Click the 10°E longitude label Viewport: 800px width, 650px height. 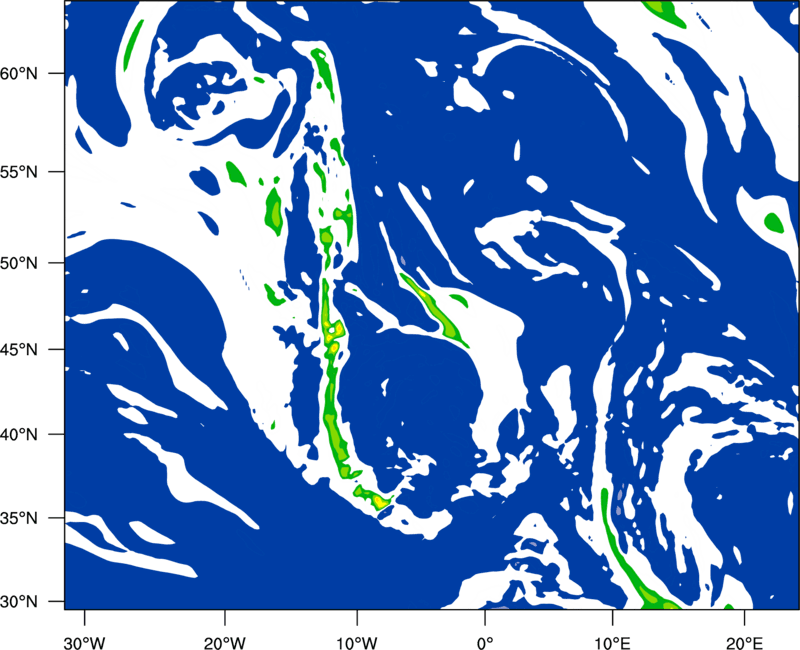(x=612, y=643)
